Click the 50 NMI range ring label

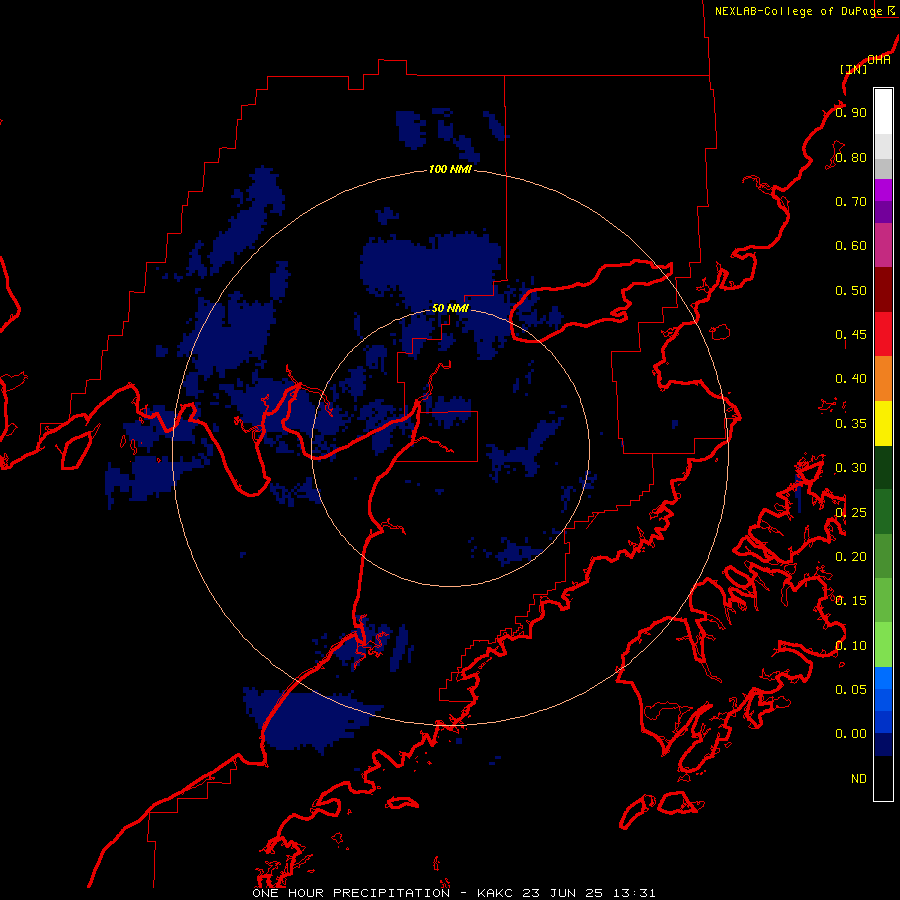[450, 308]
